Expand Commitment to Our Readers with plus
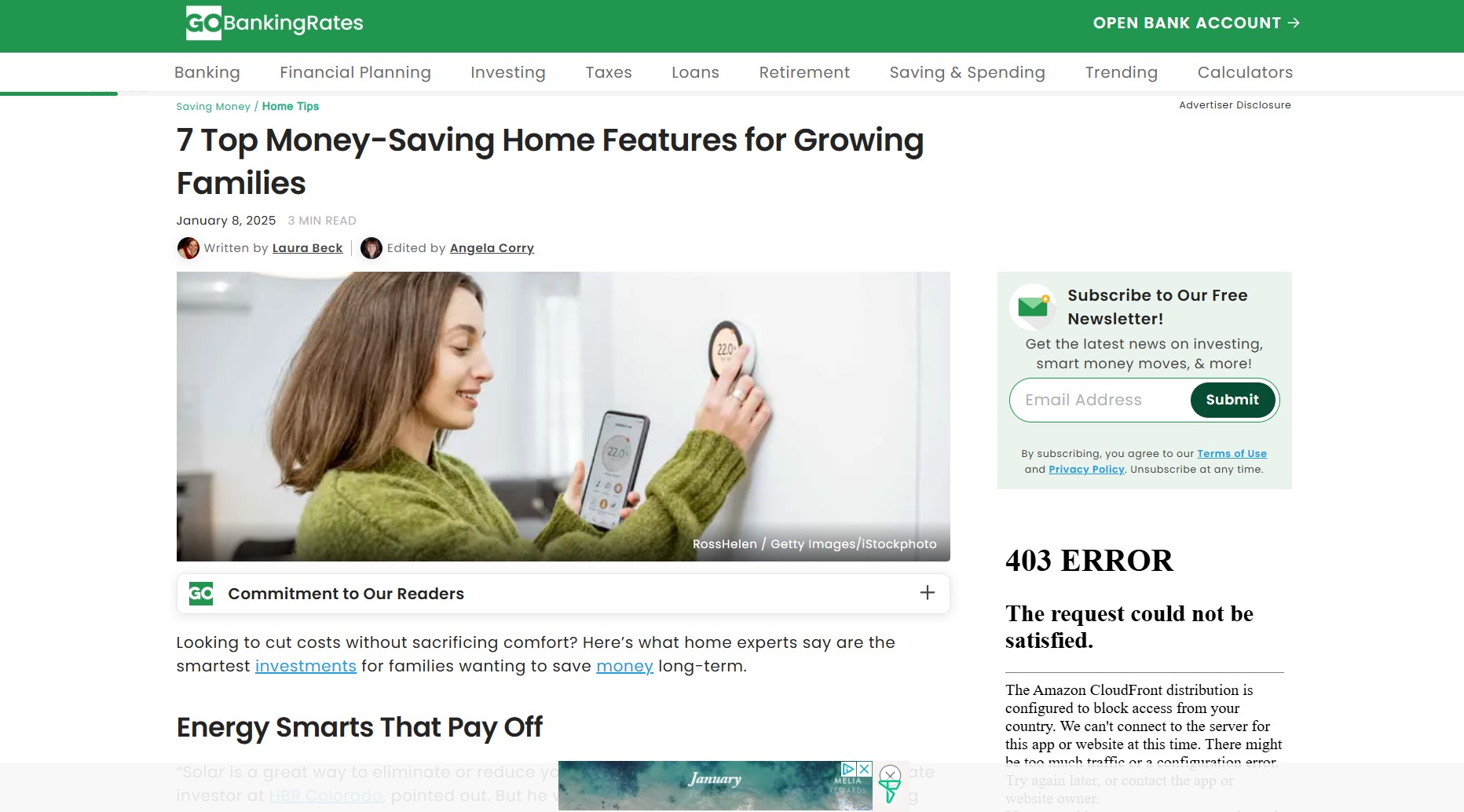Screen dimensions: 1464x812 [x=928, y=593]
